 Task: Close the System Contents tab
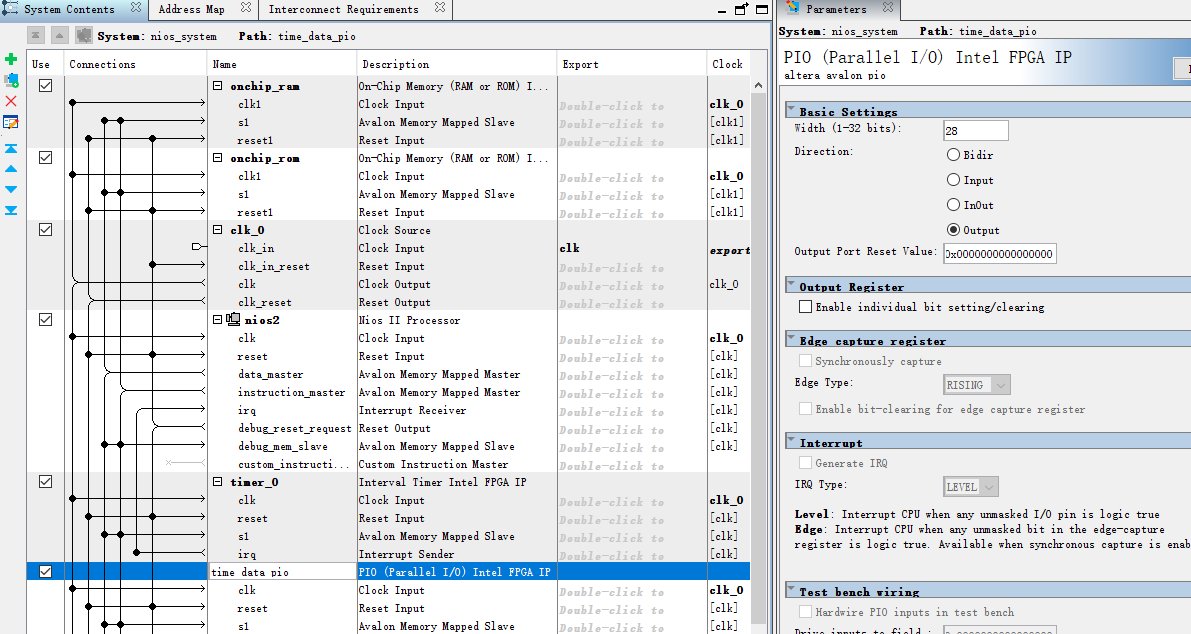(135, 8)
